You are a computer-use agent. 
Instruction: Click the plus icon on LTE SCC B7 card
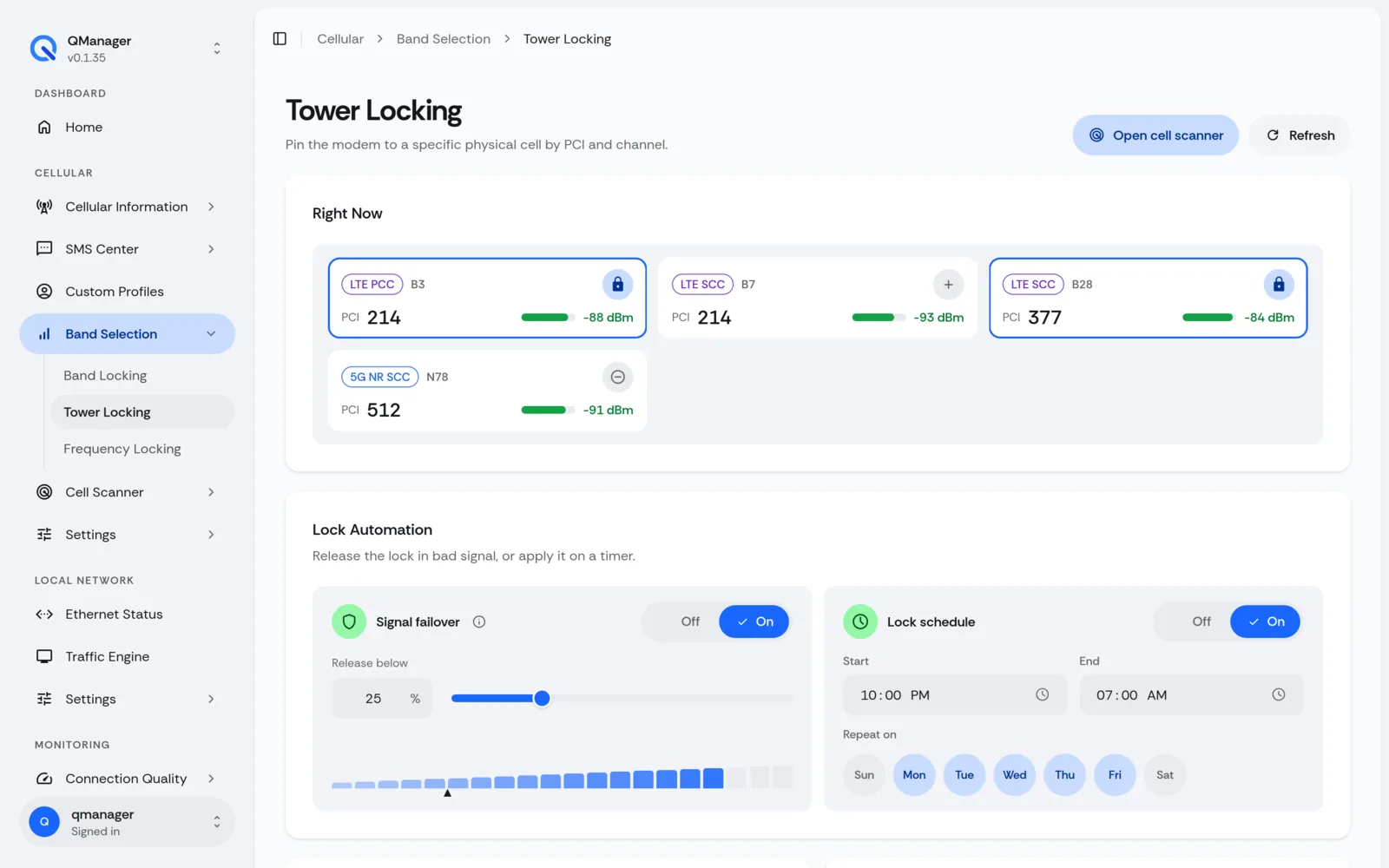[948, 284]
